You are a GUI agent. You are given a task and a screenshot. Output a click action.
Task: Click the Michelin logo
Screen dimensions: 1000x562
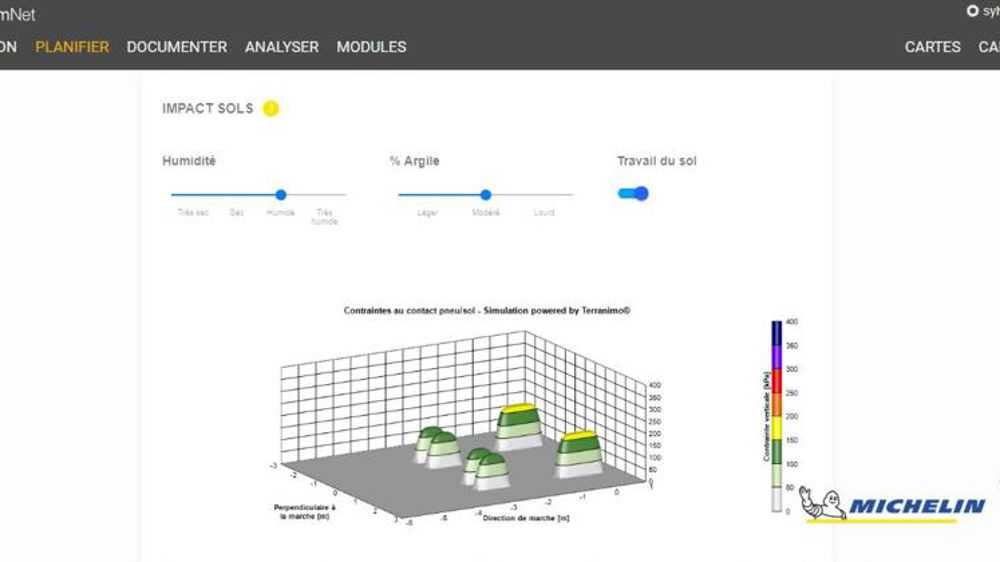point(892,505)
